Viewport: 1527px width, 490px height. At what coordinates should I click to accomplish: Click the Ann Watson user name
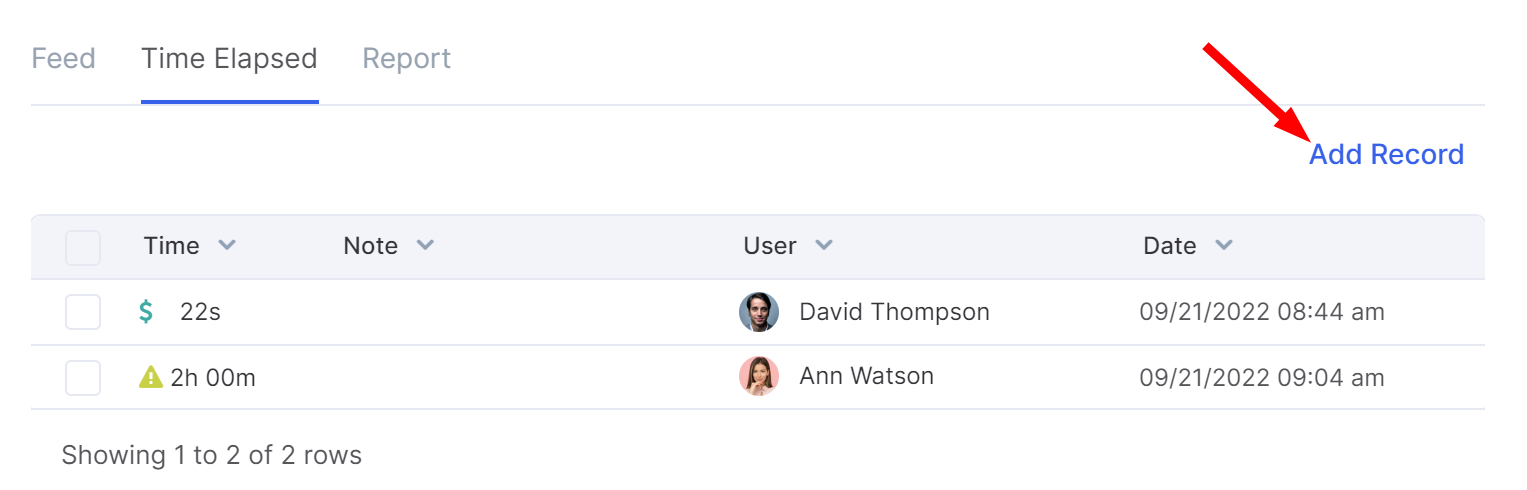tap(866, 376)
